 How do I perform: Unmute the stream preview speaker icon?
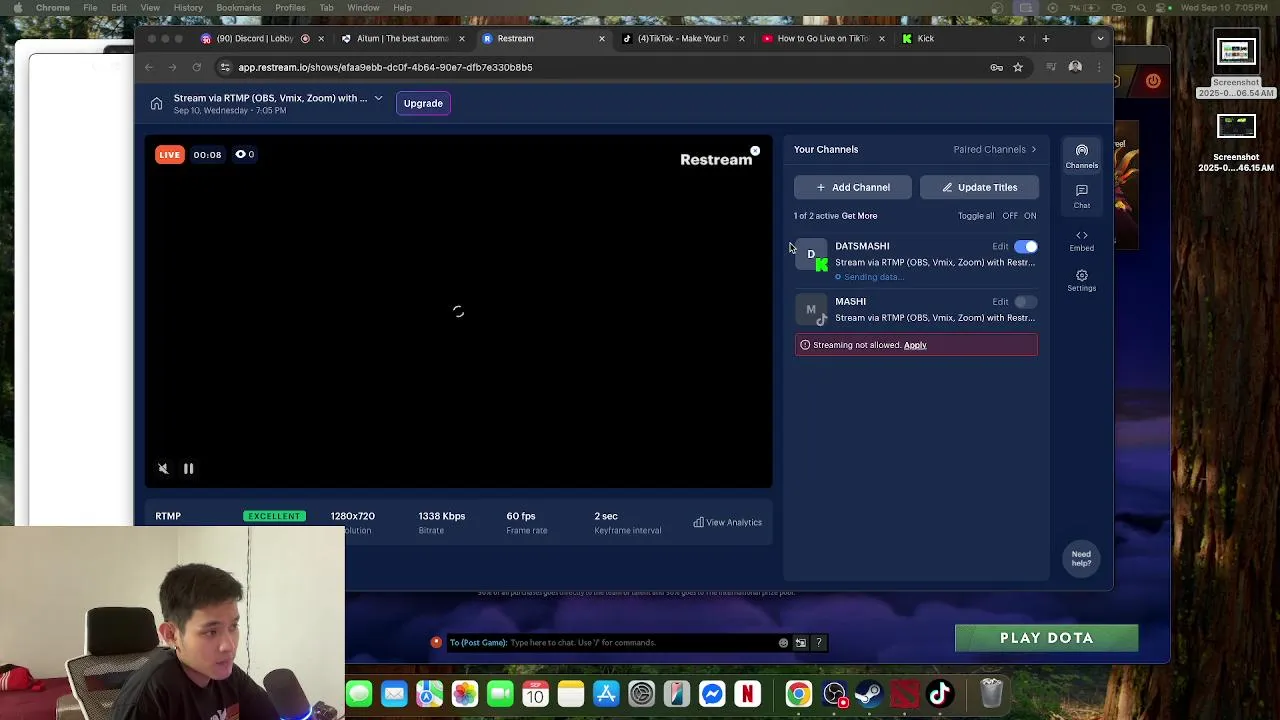coord(163,468)
